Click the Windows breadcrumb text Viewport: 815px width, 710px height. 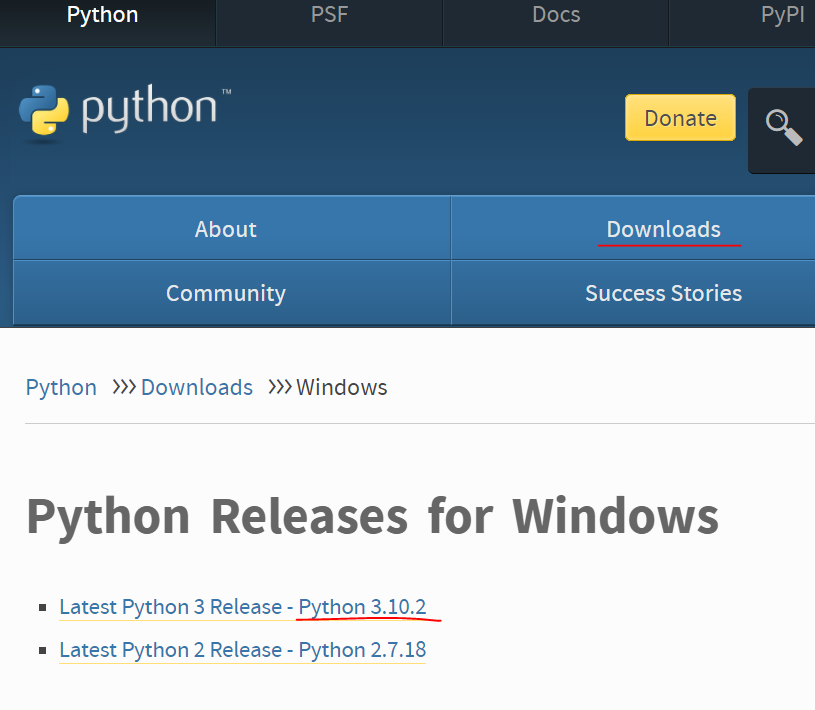point(341,388)
